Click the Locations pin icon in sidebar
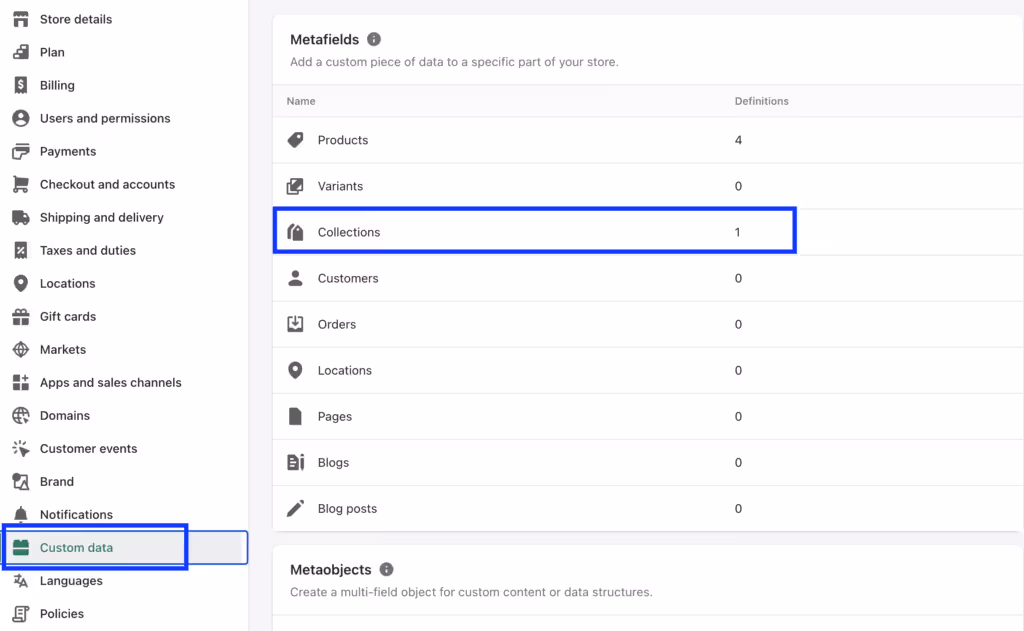Screen dimensions: 1024x631 click(x=21, y=283)
